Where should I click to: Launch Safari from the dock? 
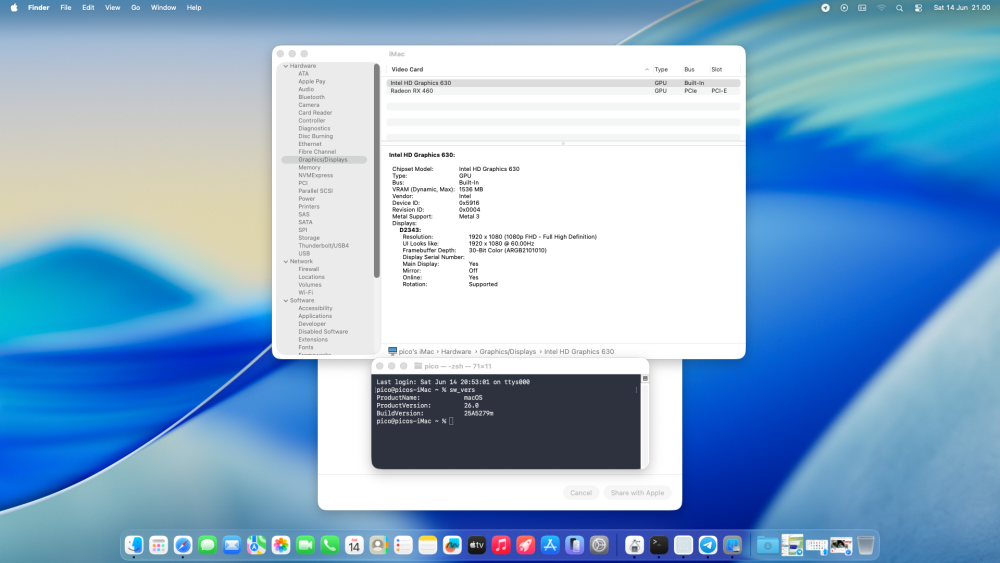[x=183, y=545]
